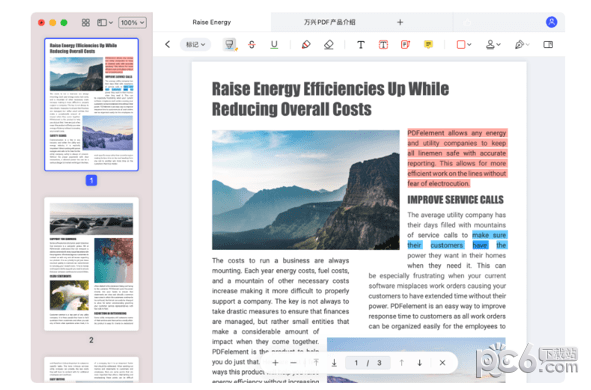Viewport: 591px width, 390px height.
Task: Select the text comment T tool
Action: click(x=361, y=45)
